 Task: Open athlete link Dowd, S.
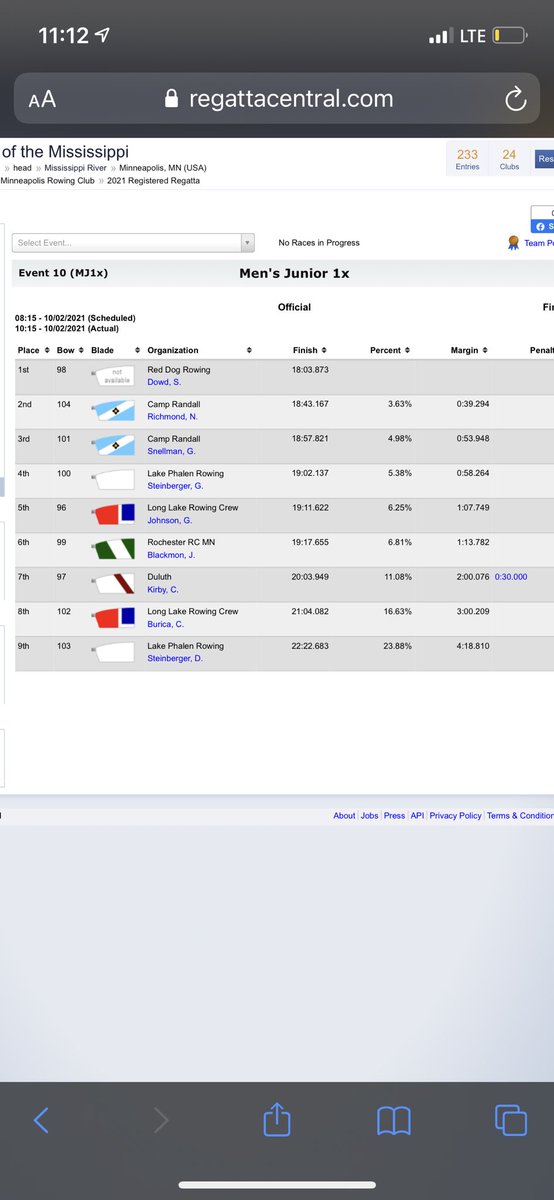click(x=164, y=382)
